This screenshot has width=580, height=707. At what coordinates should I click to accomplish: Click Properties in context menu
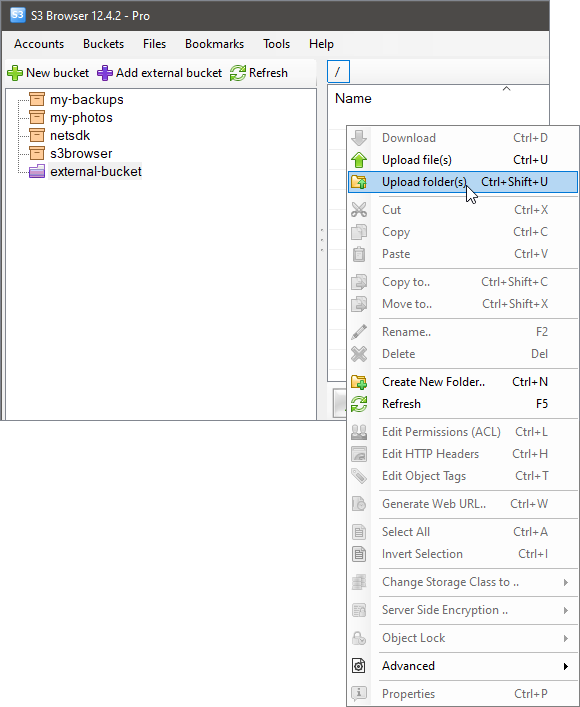coord(463,693)
